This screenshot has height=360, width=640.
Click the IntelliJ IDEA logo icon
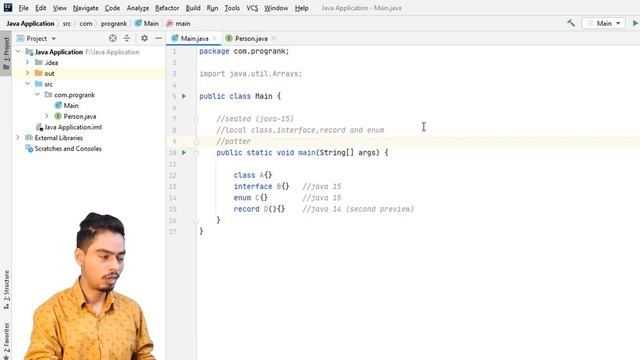click(8, 7)
